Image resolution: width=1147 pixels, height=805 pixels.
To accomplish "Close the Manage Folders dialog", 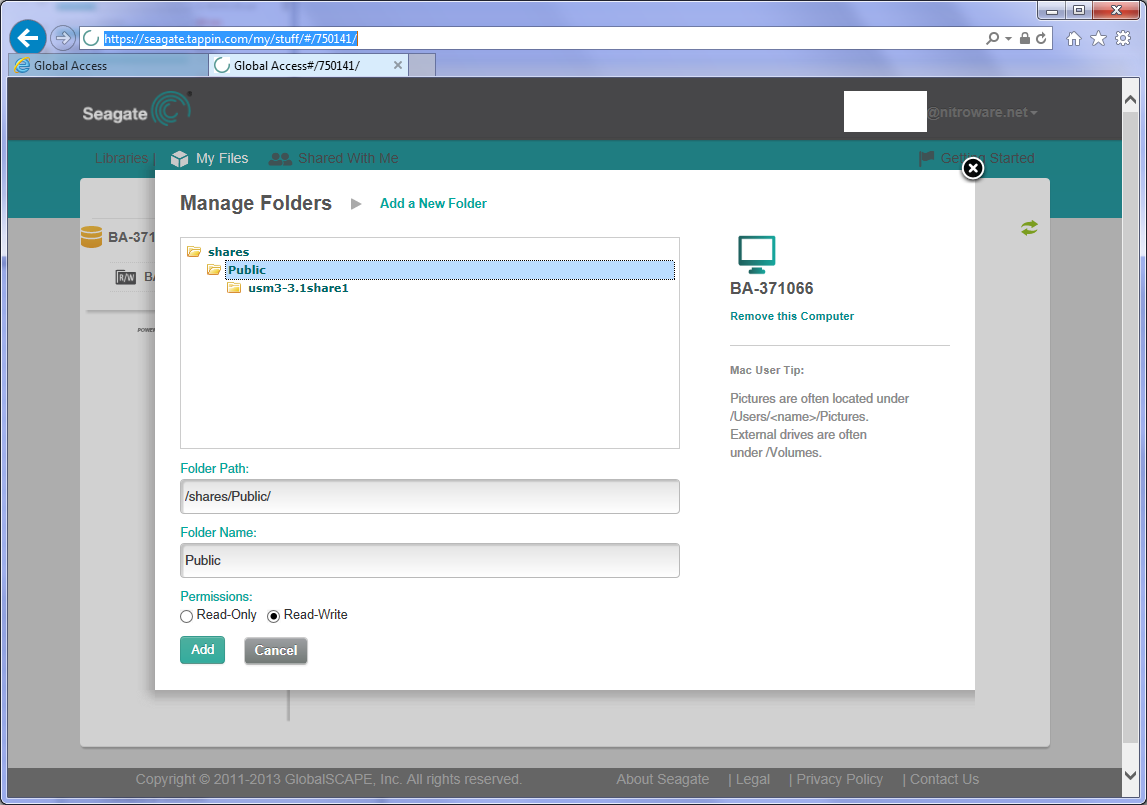I will (973, 169).
